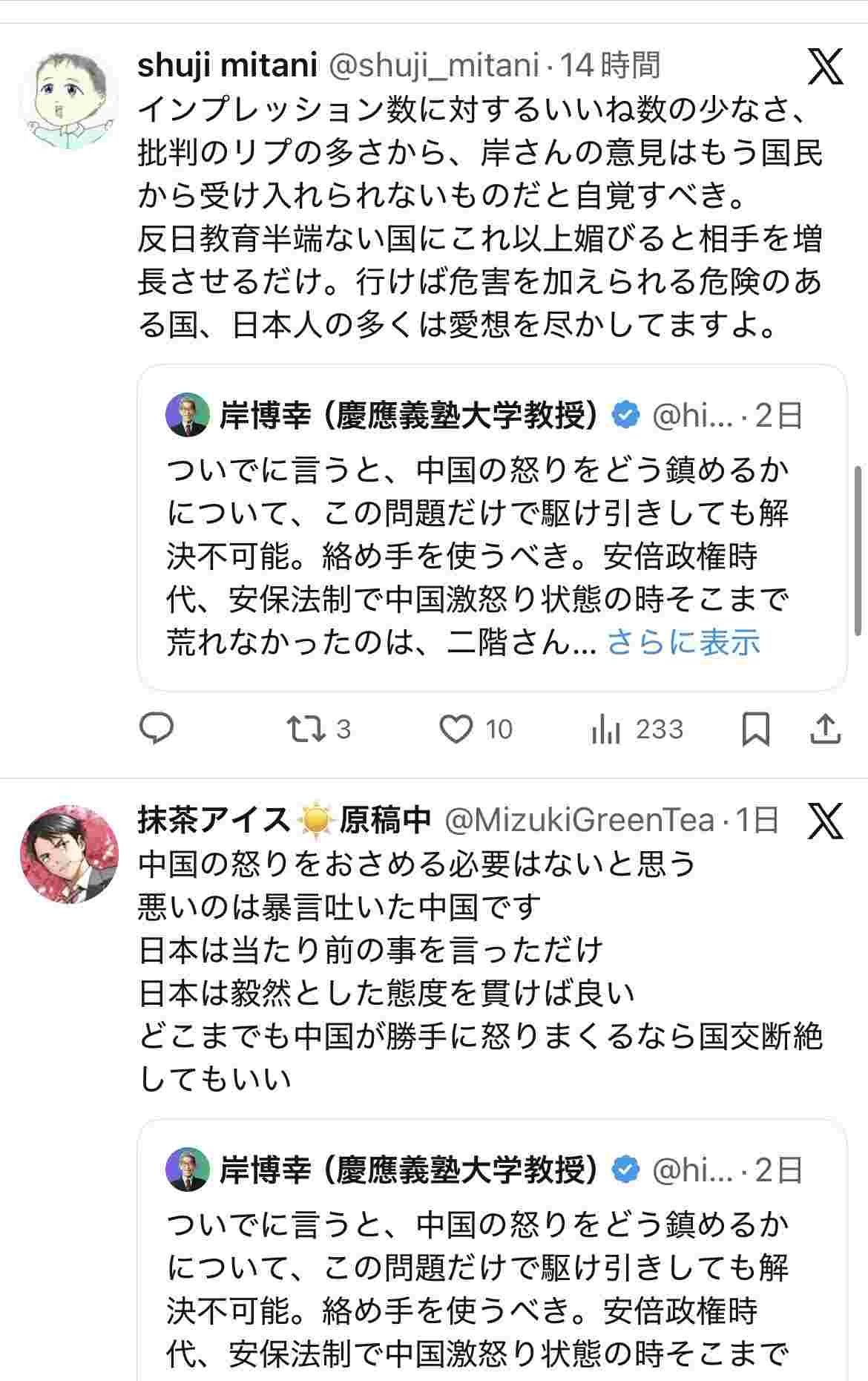The width and height of the screenshot is (868, 1381).
Task: Open @MizukiGreenTea handle link
Action: click(579, 820)
